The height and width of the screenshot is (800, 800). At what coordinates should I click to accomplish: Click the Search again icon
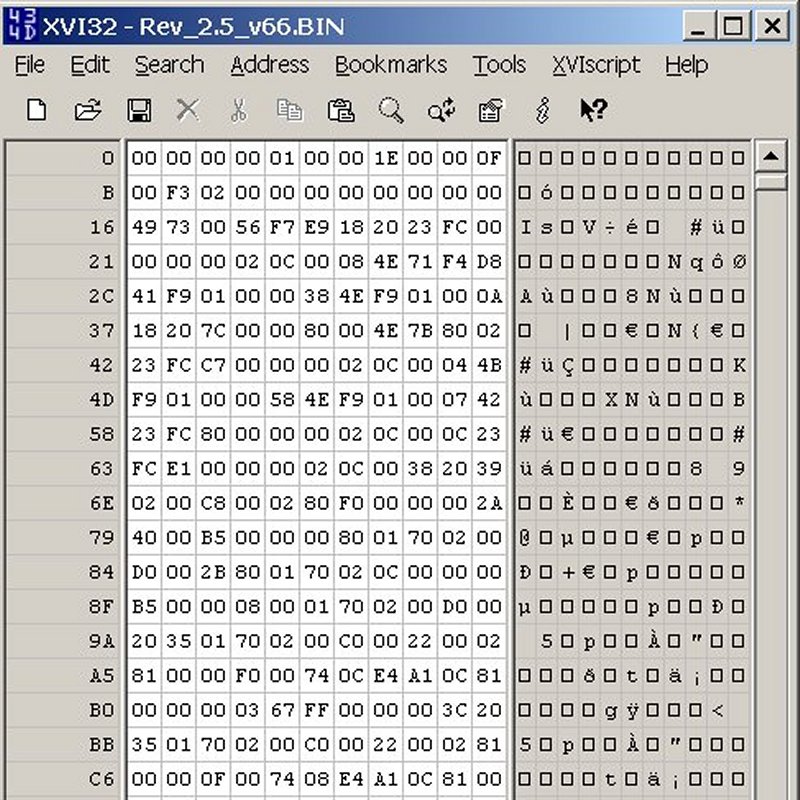pos(441,110)
